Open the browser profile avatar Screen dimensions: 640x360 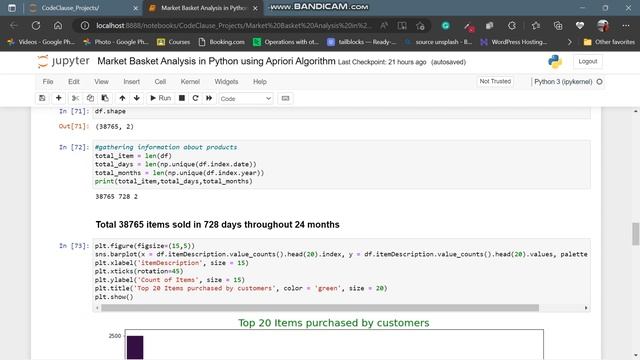pyautogui.click(x=602, y=26)
